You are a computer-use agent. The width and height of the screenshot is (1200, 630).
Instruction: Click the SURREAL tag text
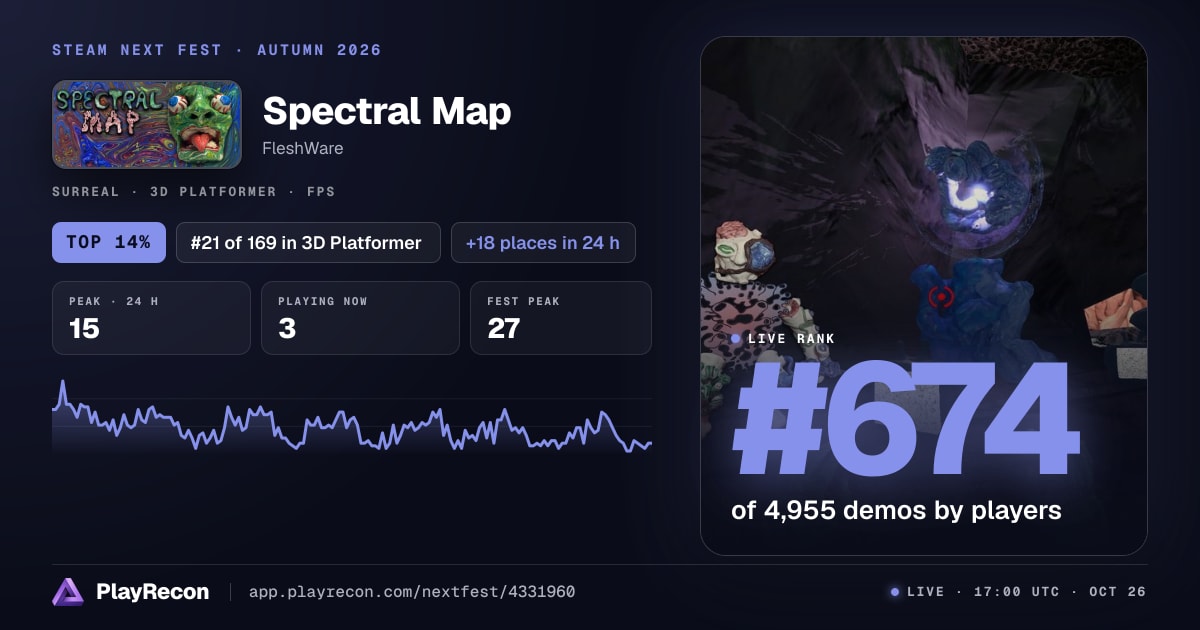point(87,191)
